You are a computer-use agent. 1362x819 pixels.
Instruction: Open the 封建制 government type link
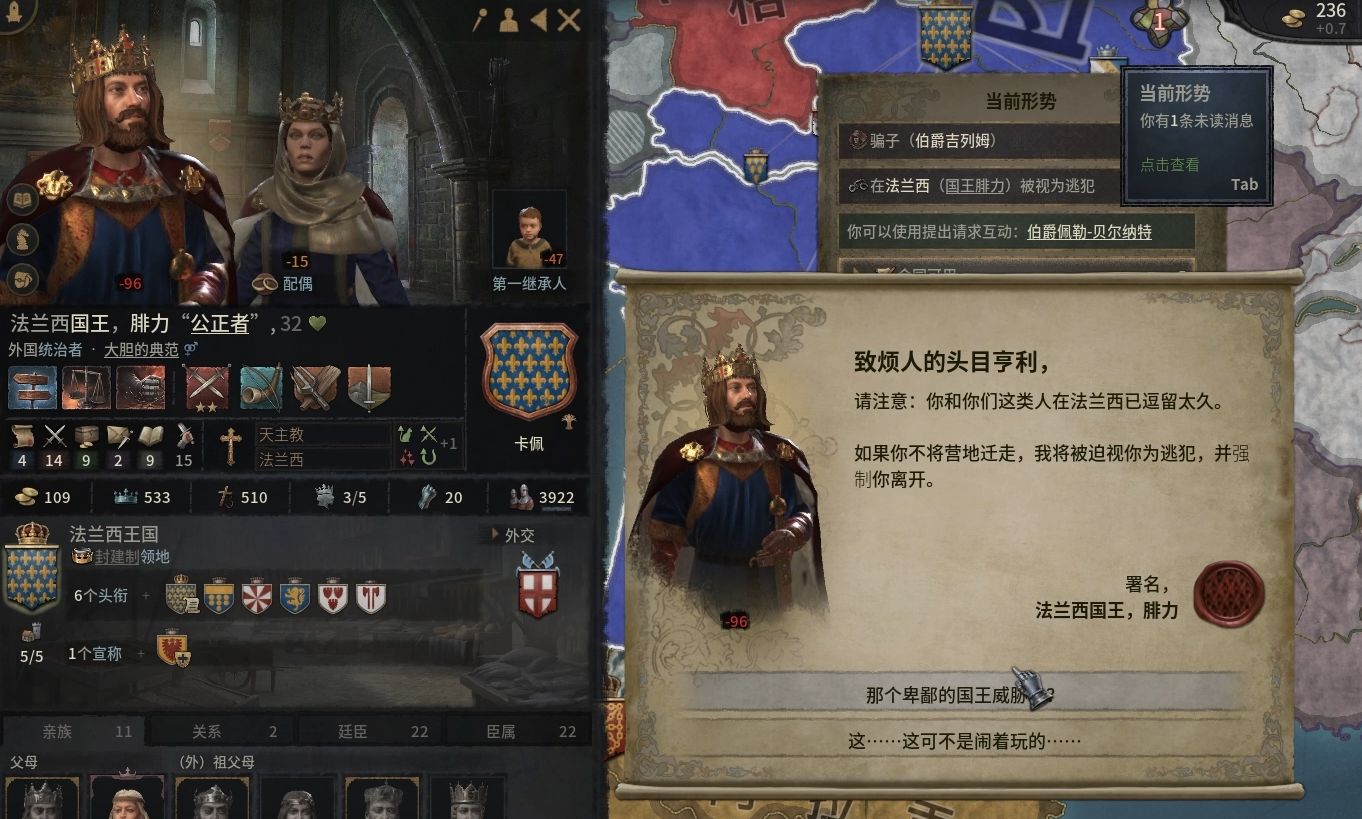pyautogui.click(x=118, y=557)
